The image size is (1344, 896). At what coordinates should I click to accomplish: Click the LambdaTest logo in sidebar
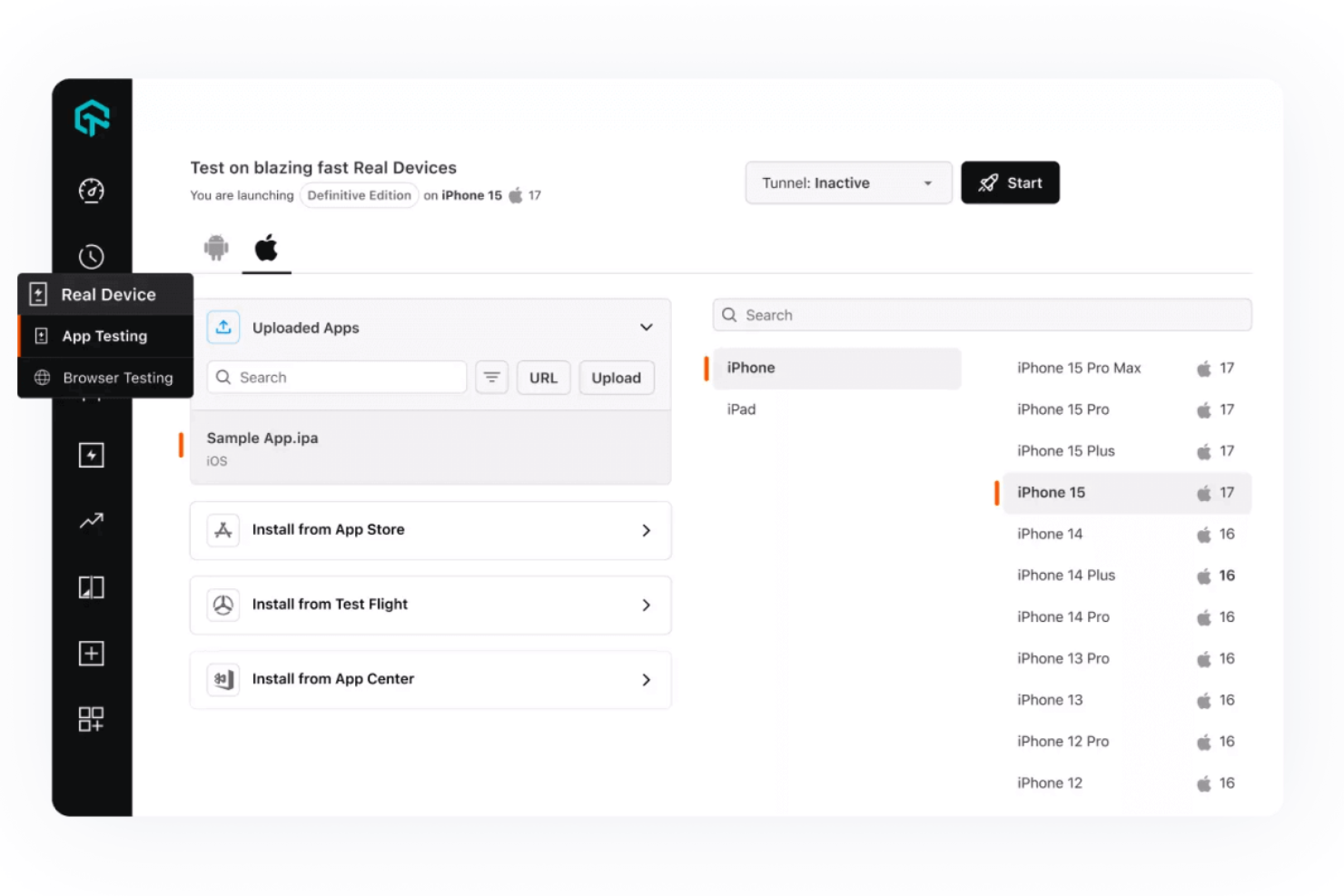tap(92, 118)
